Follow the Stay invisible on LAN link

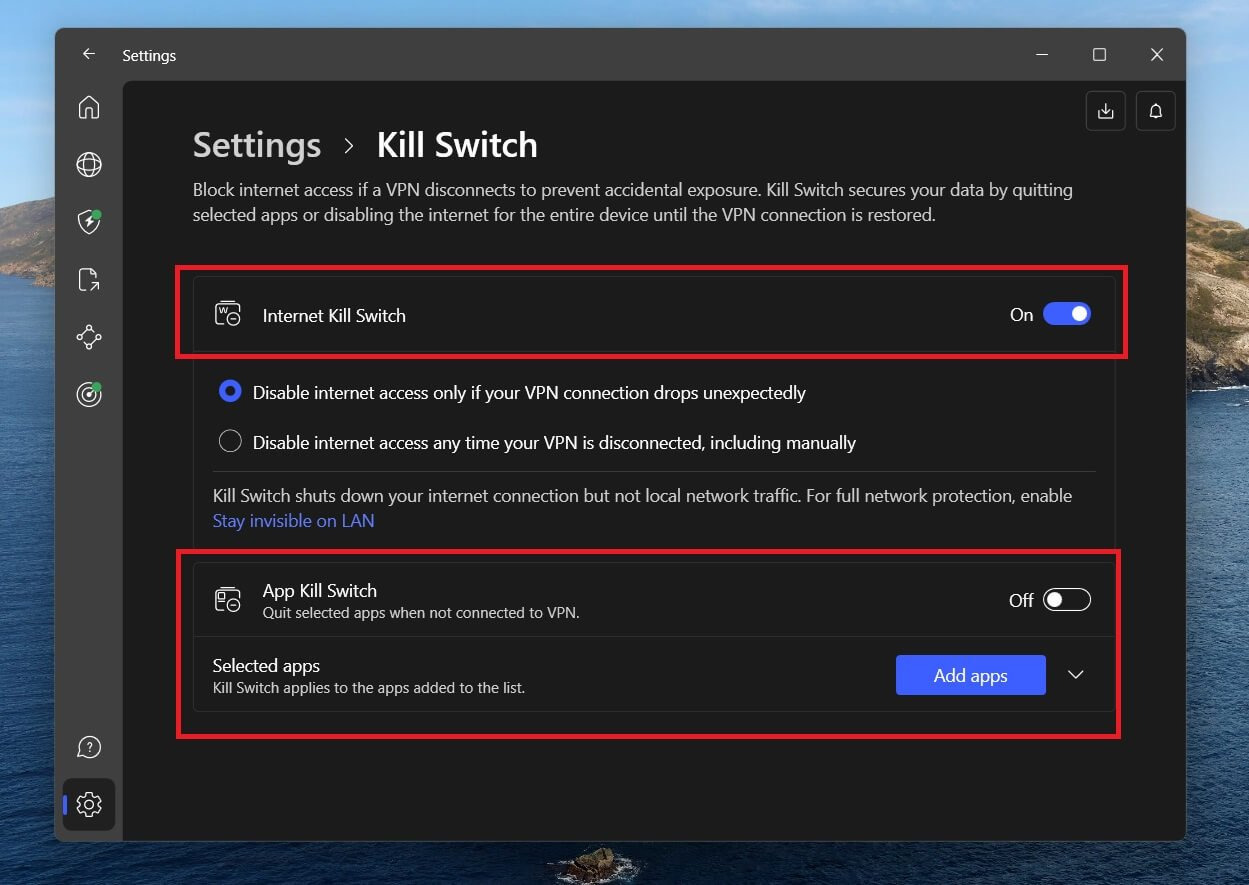293,521
